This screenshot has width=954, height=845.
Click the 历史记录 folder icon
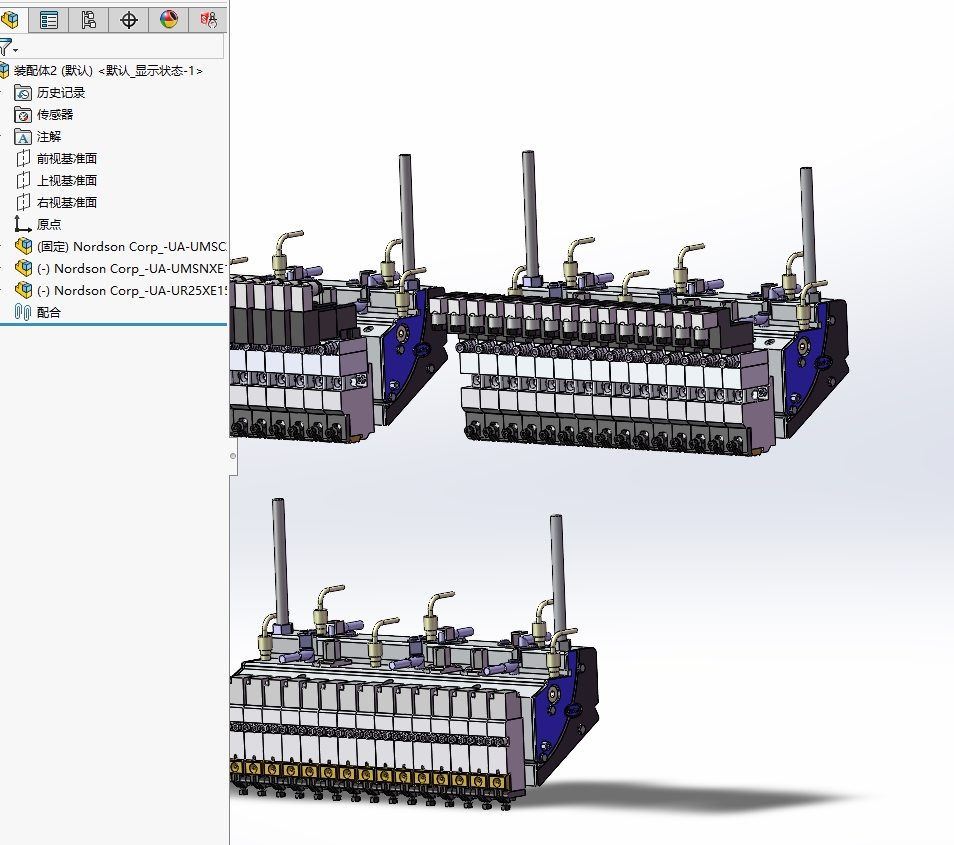tap(23, 92)
